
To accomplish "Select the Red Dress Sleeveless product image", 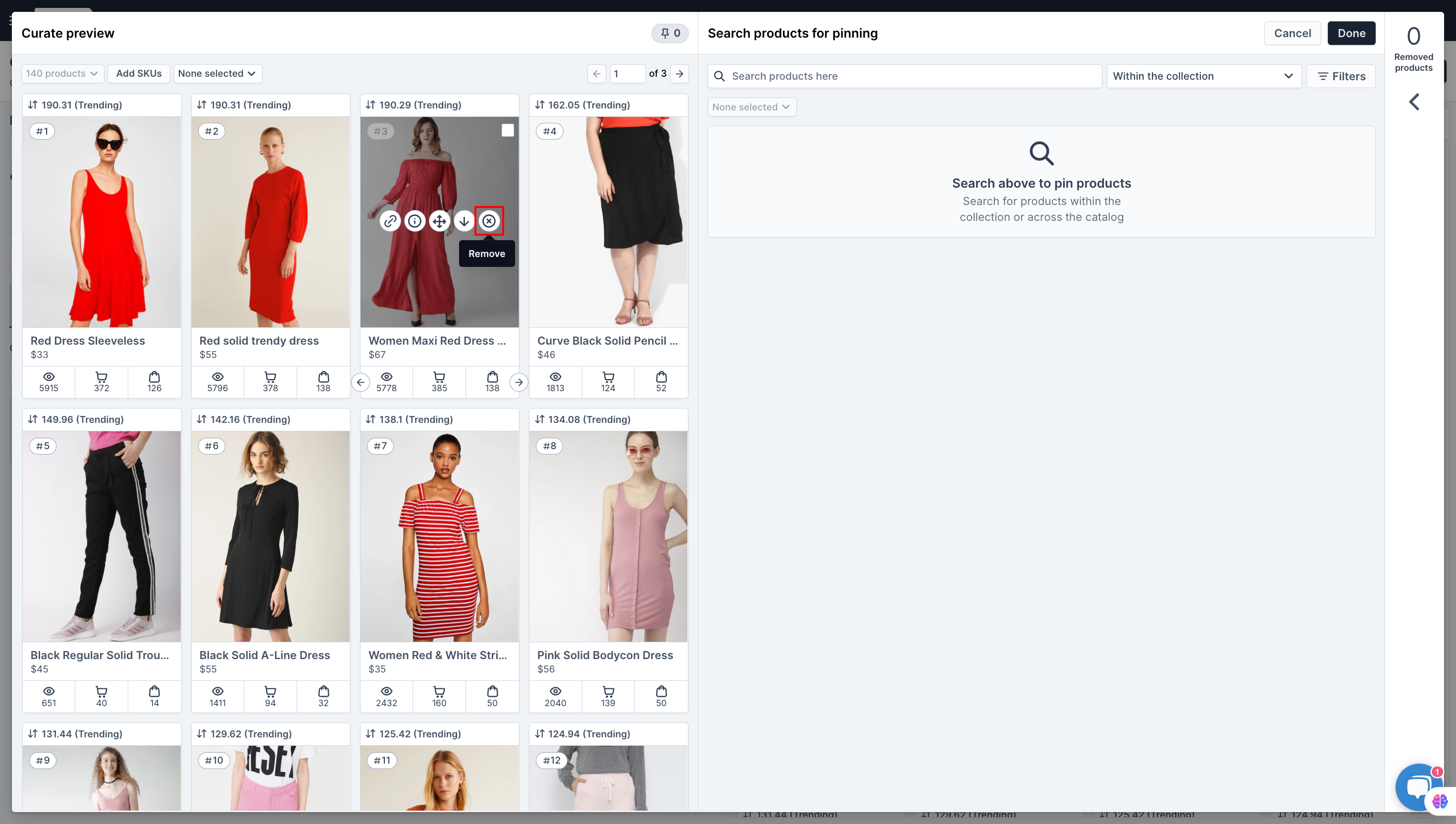I will click(x=102, y=222).
